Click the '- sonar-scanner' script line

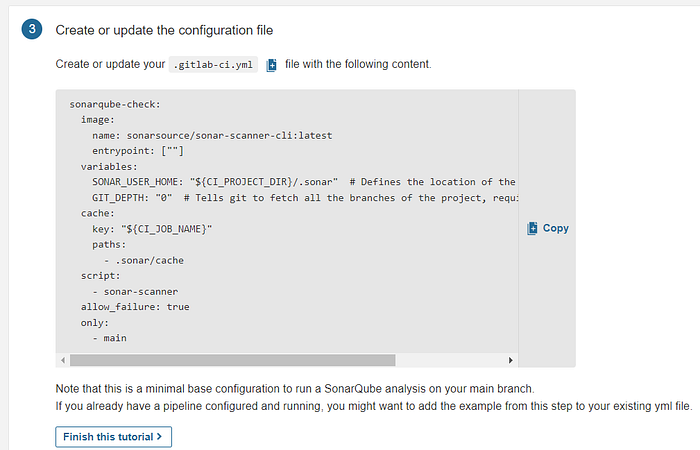click(135, 292)
